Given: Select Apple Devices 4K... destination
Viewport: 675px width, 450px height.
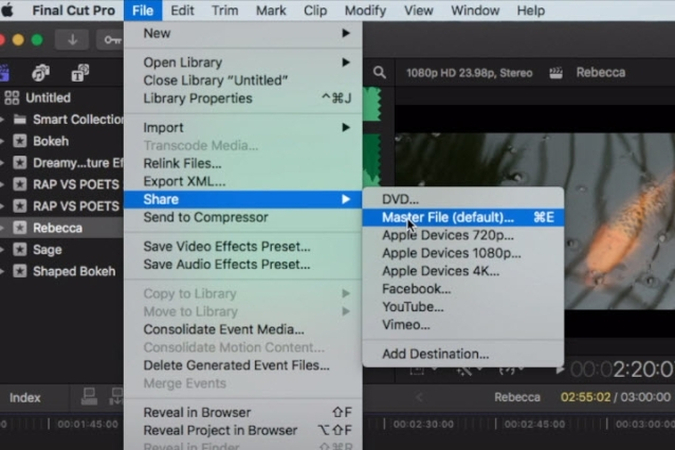Looking at the screenshot, I should [x=463, y=271].
